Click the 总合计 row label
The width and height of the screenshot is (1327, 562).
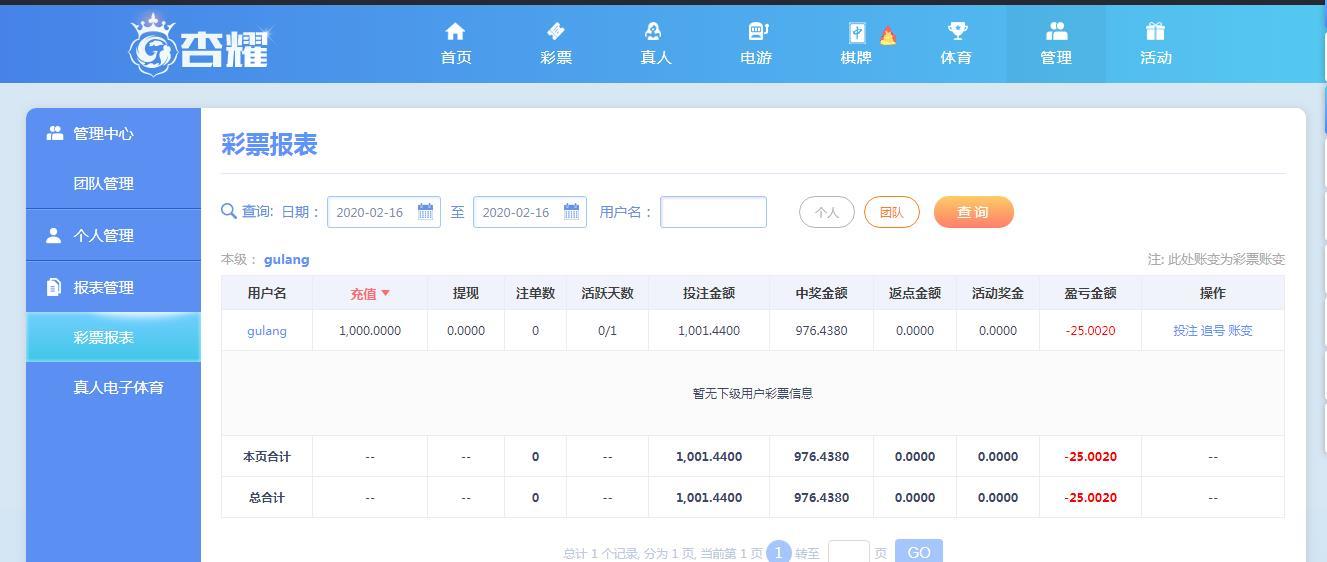point(267,497)
